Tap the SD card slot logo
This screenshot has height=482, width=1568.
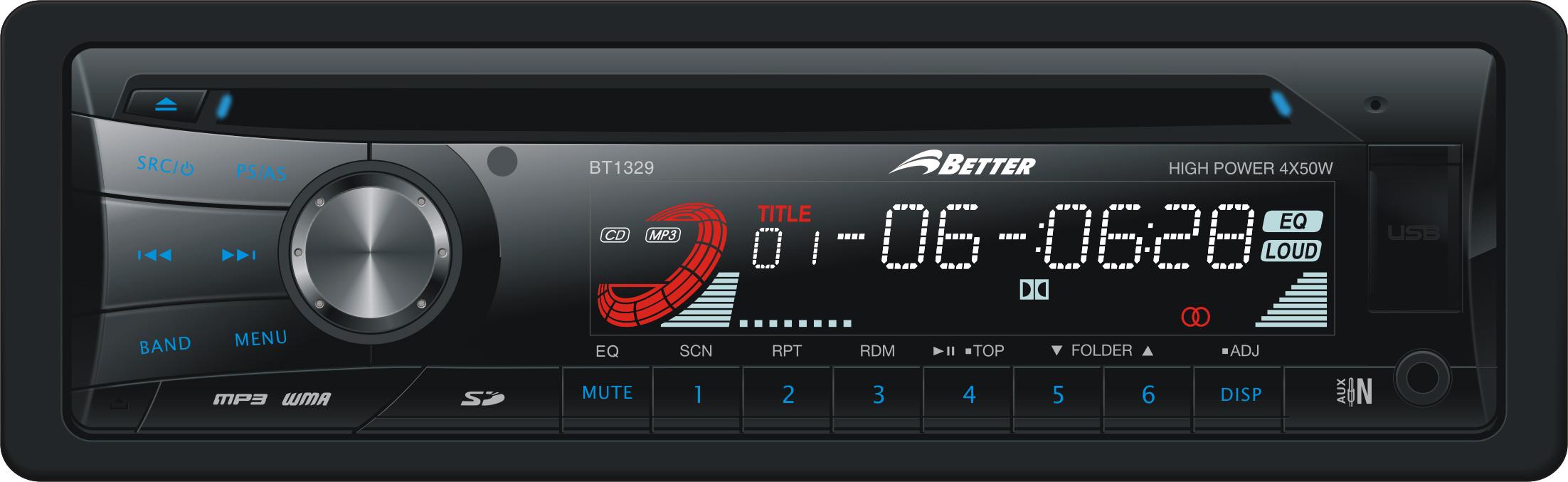click(x=482, y=399)
